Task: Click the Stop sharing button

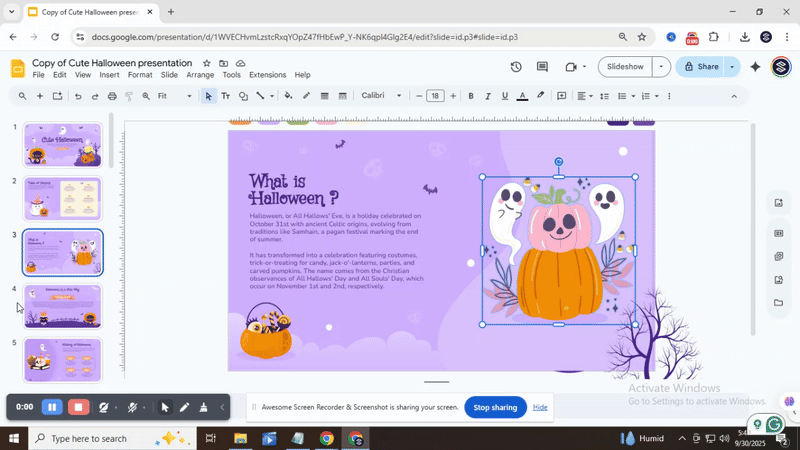Action: [x=495, y=407]
